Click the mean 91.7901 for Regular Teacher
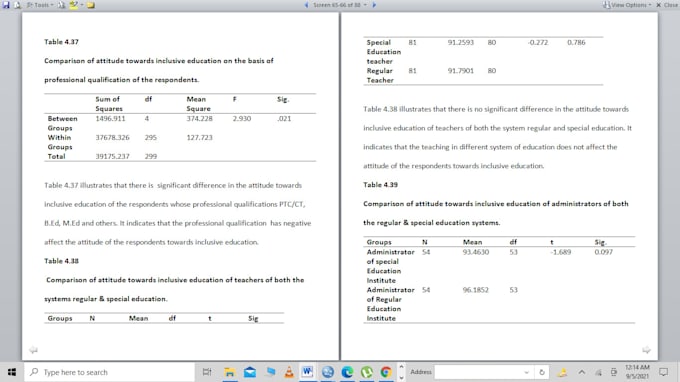Viewport: 680px width, 382px height. (x=461, y=71)
